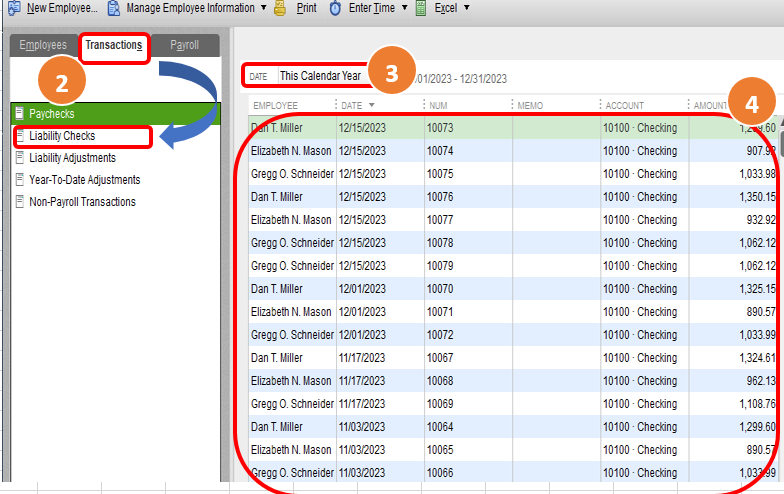Click the Excel toolbar button

tap(443, 8)
